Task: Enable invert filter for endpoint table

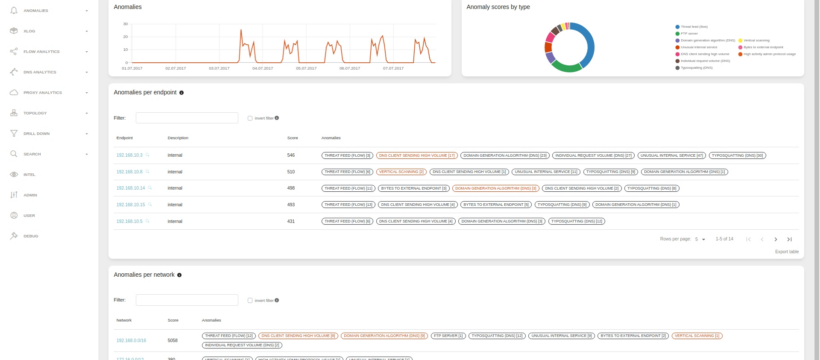Action: coord(250,118)
